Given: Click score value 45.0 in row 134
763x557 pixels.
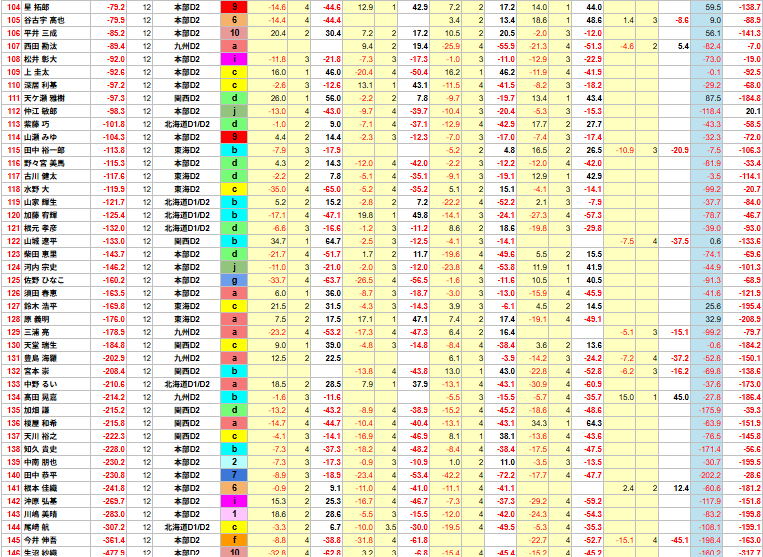Looking at the screenshot, I should pyautogui.click(x=681, y=397).
